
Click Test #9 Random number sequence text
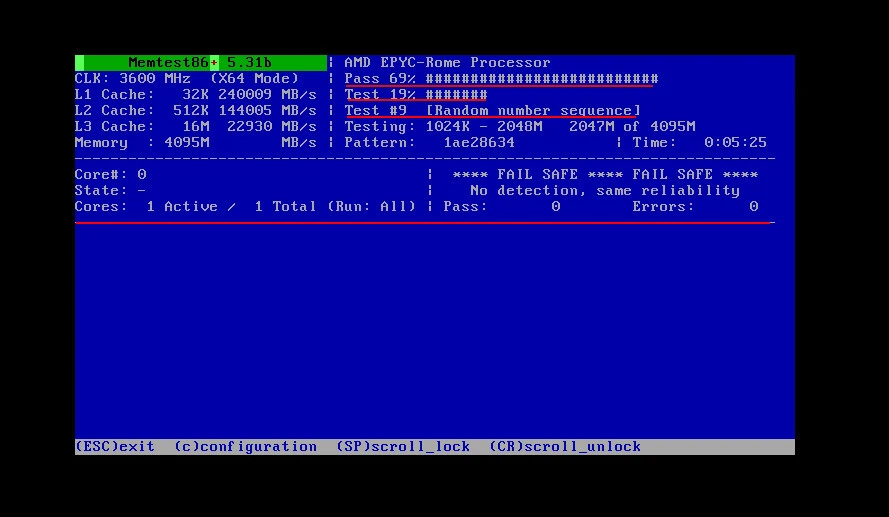click(x=491, y=111)
